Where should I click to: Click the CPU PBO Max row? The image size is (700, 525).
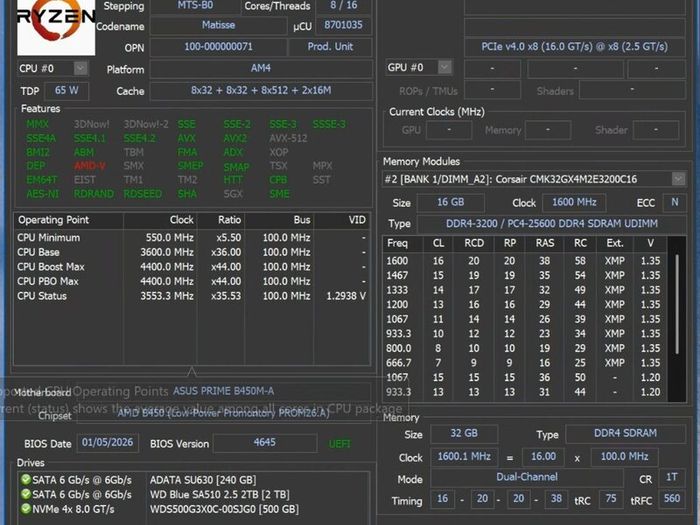pos(192,281)
